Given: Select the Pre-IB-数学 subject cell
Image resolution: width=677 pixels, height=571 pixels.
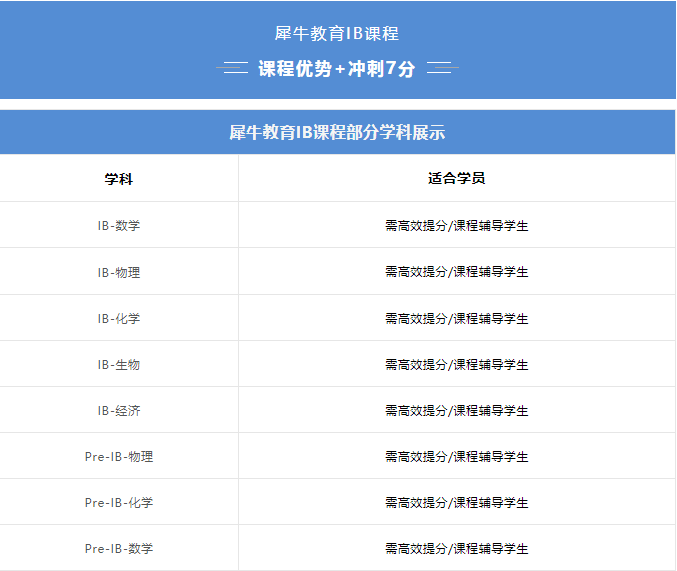Looking at the screenshot, I should click(119, 549).
